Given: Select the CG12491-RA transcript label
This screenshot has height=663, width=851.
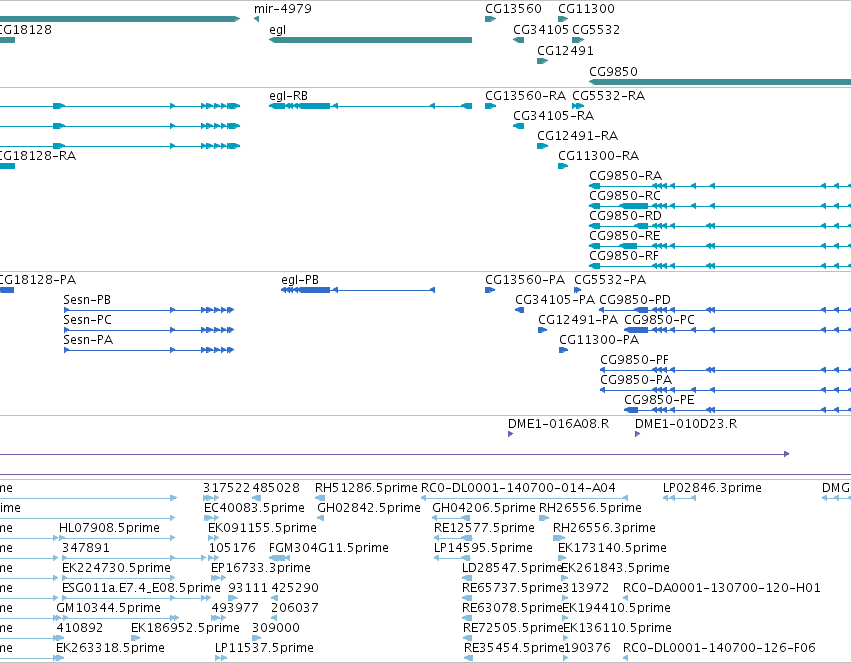Looking at the screenshot, I should point(577,136).
